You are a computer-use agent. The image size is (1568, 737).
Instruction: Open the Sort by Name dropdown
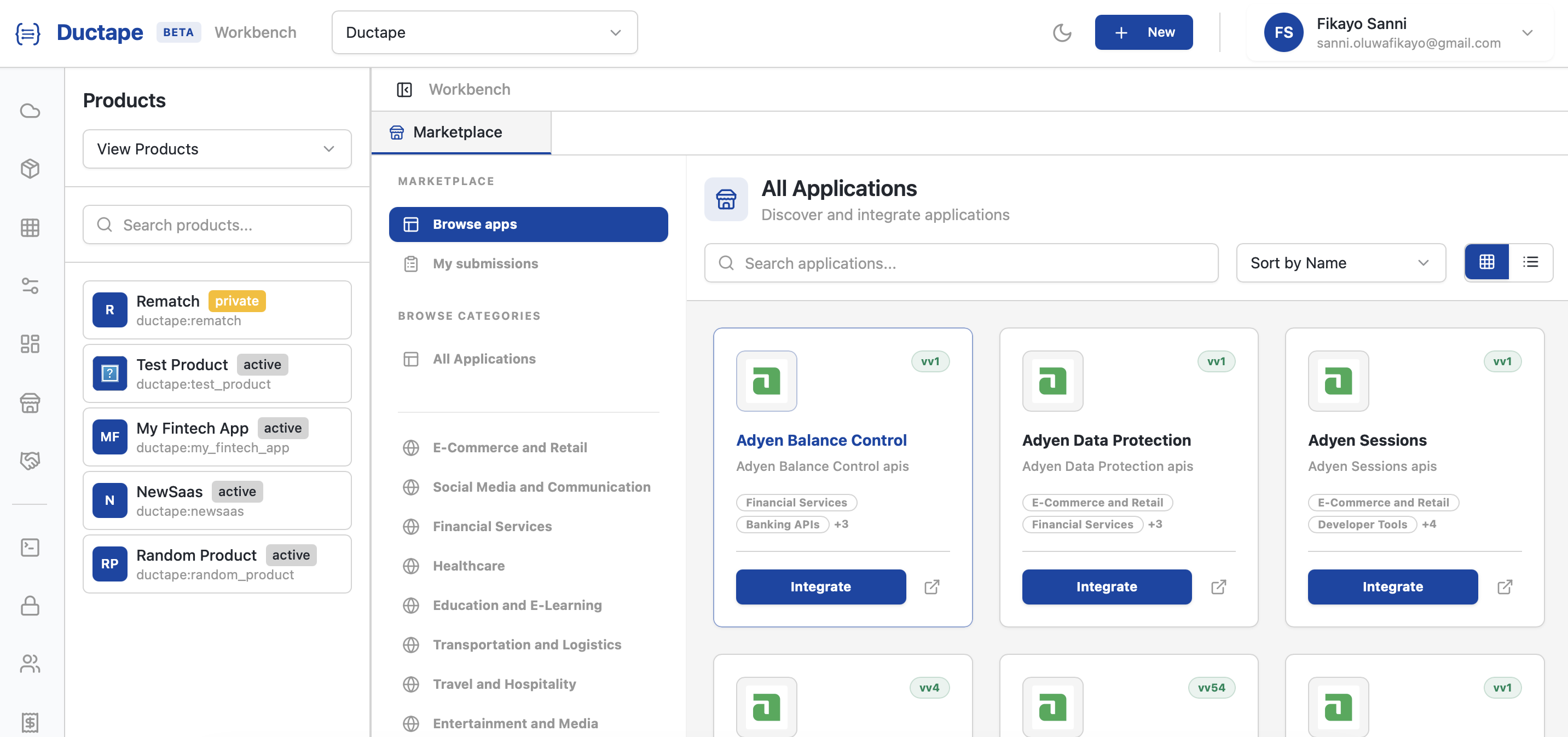tap(1340, 262)
